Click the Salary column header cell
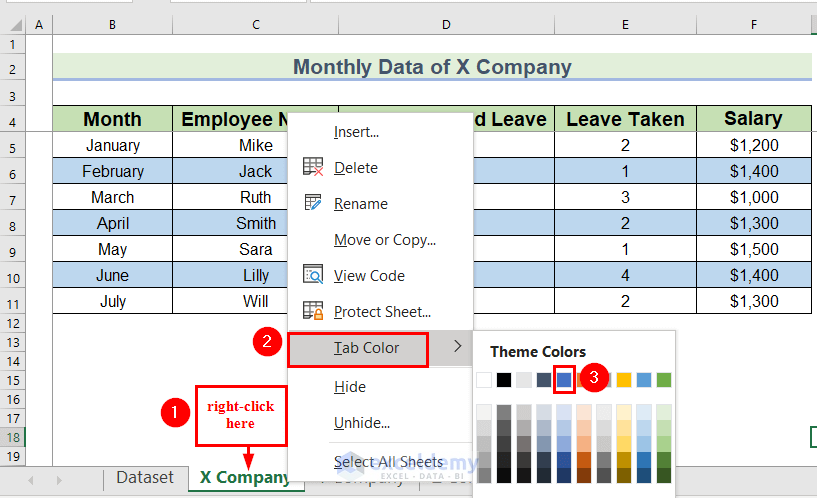Viewport: 817px width, 498px height. pyautogui.click(x=753, y=119)
